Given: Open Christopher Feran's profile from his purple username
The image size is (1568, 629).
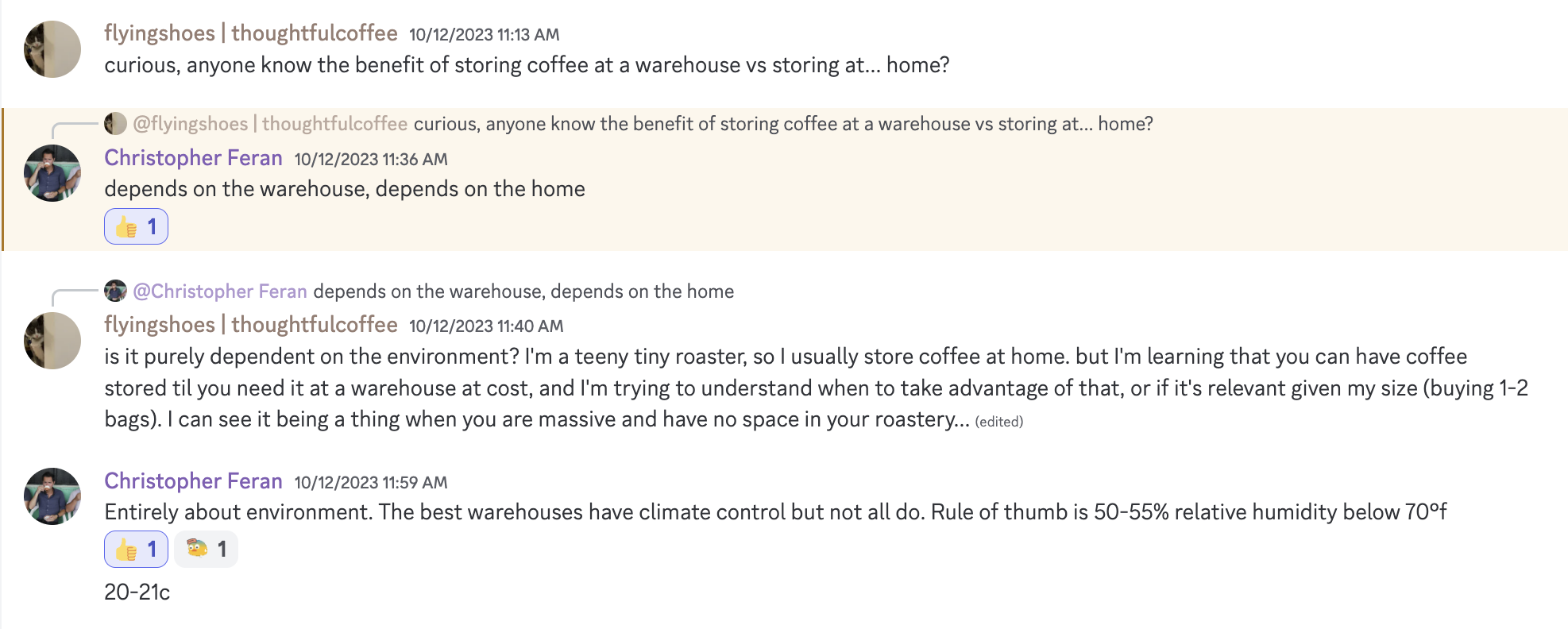Looking at the screenshot, I should point(193,158).
